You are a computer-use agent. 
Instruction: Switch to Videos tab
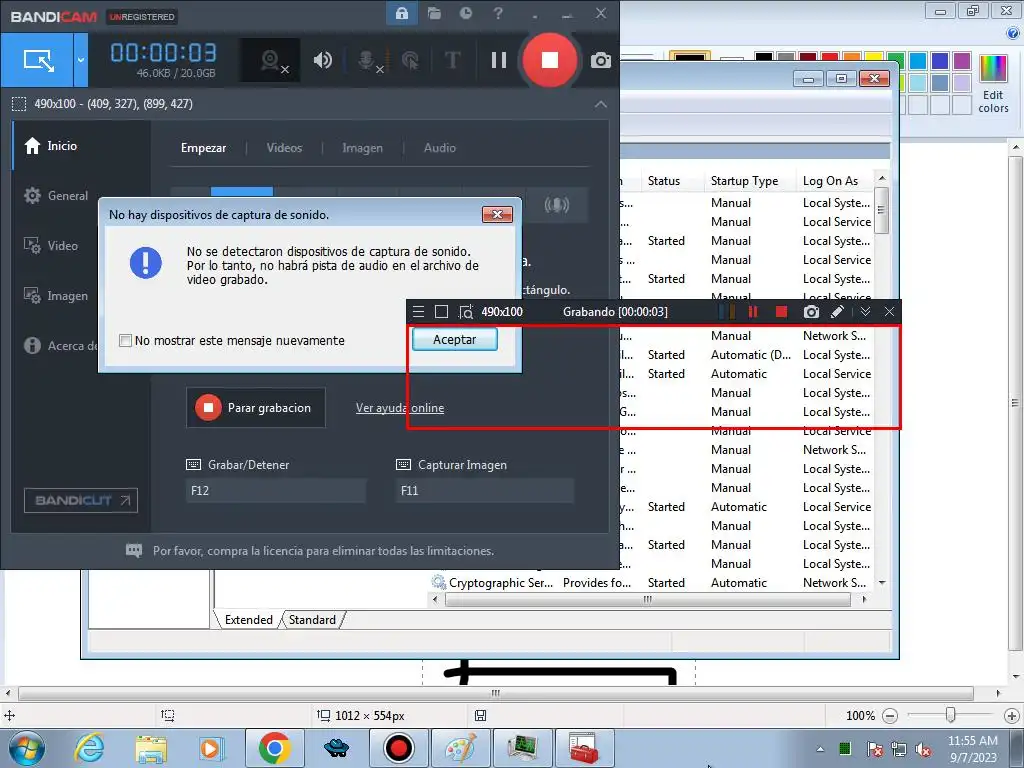[284, 148]
